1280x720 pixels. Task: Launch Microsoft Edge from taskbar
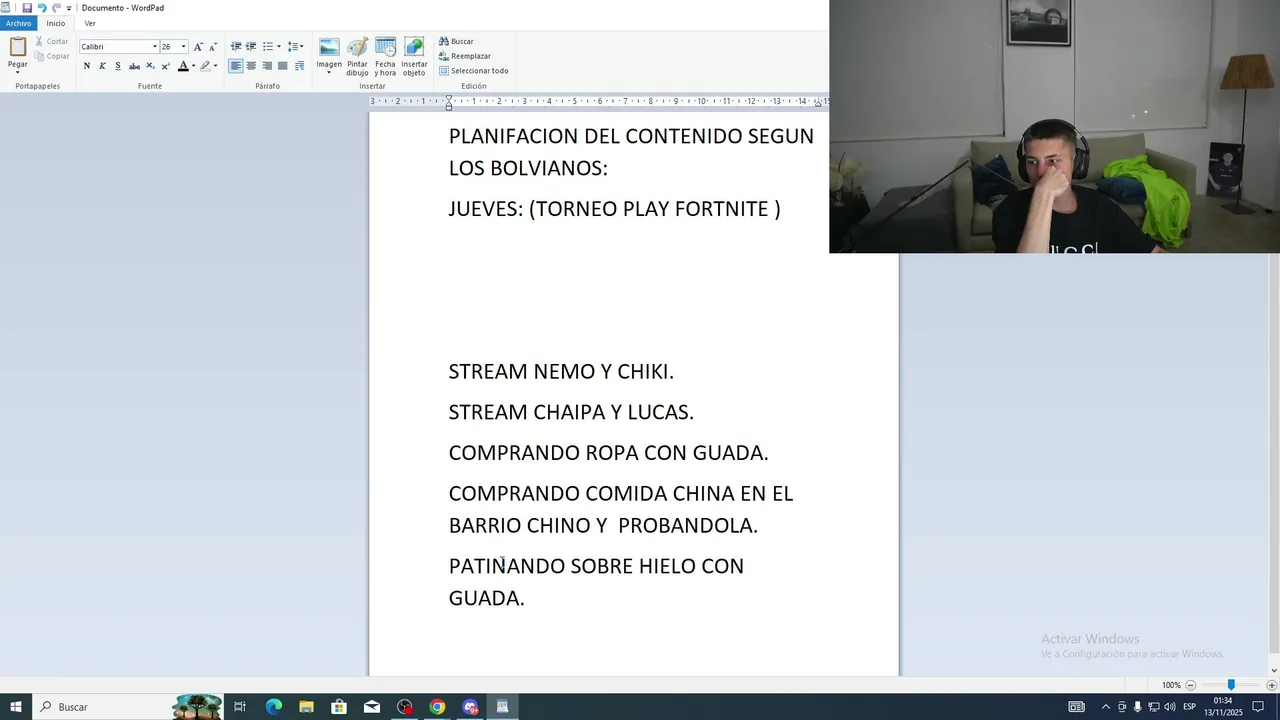pos(273,707)
